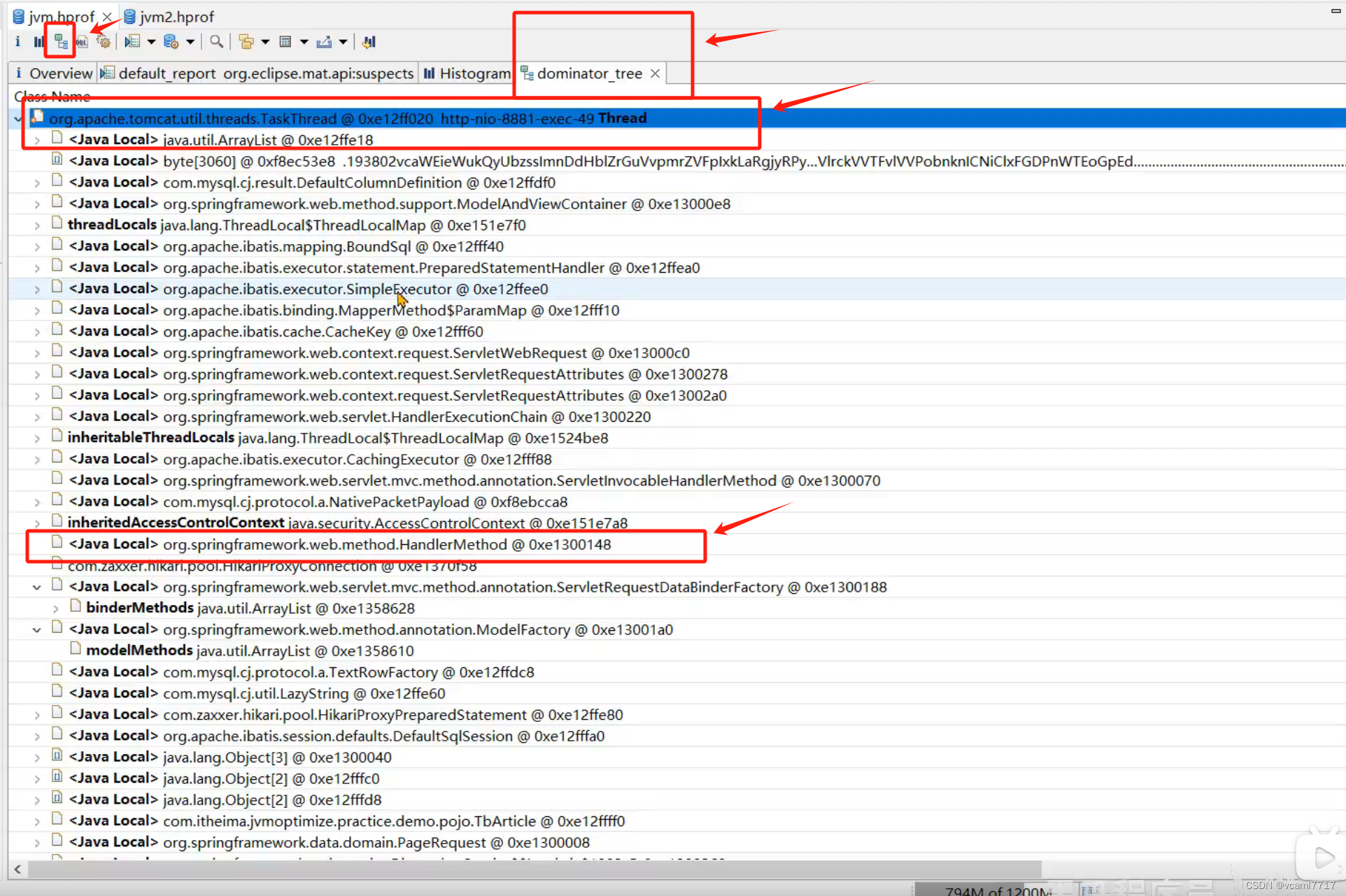The width and height of the screenshot is (1346, 896).
Task: Click the jvm2.hprof database icon
Action: tap(129, 16)
